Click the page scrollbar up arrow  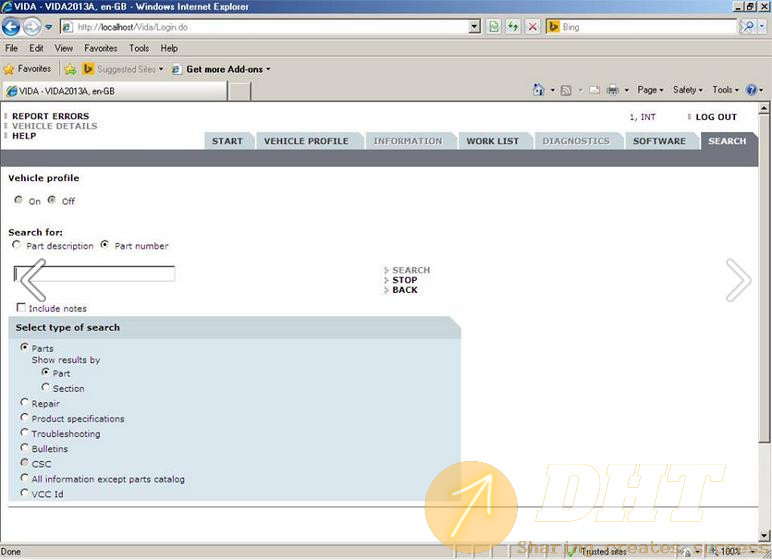click(764, 108)
